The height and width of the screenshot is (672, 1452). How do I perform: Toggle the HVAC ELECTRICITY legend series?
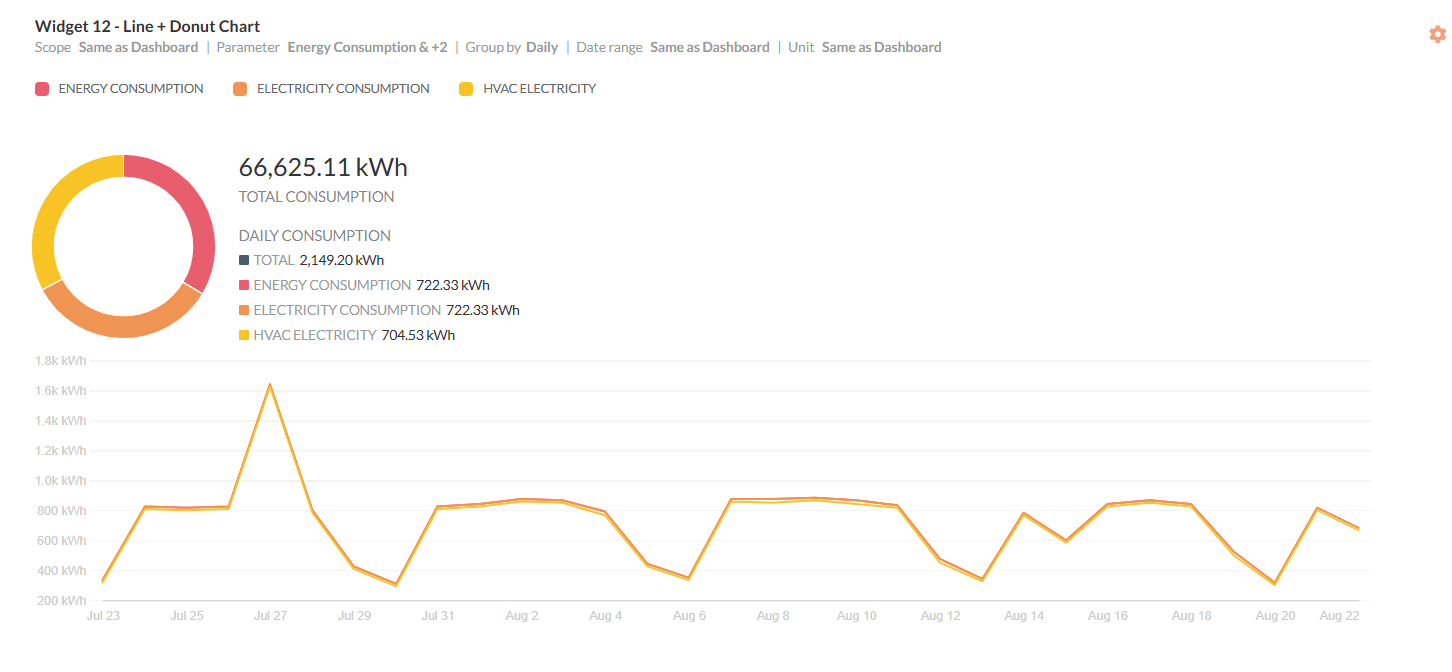click(527, 89)
